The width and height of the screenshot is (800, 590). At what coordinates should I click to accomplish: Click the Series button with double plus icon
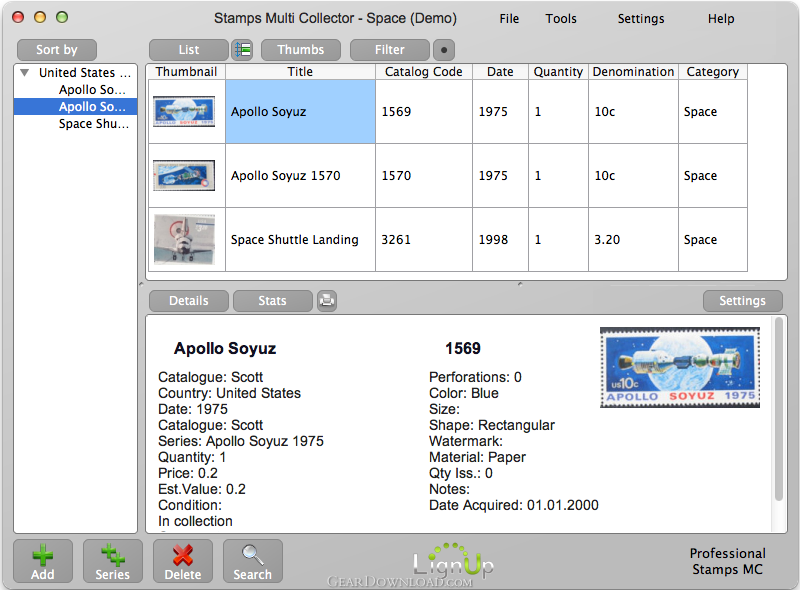(113, 561)
